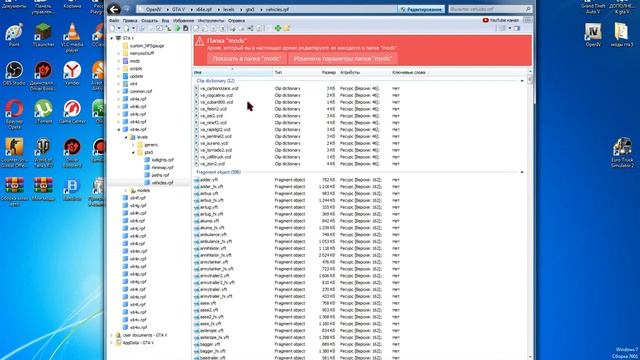Image resolution: width=640 pixels, height=360 pixels.
Task: Open the Yandex browser desktop shortcut
Action: click(x=72, y=73)
